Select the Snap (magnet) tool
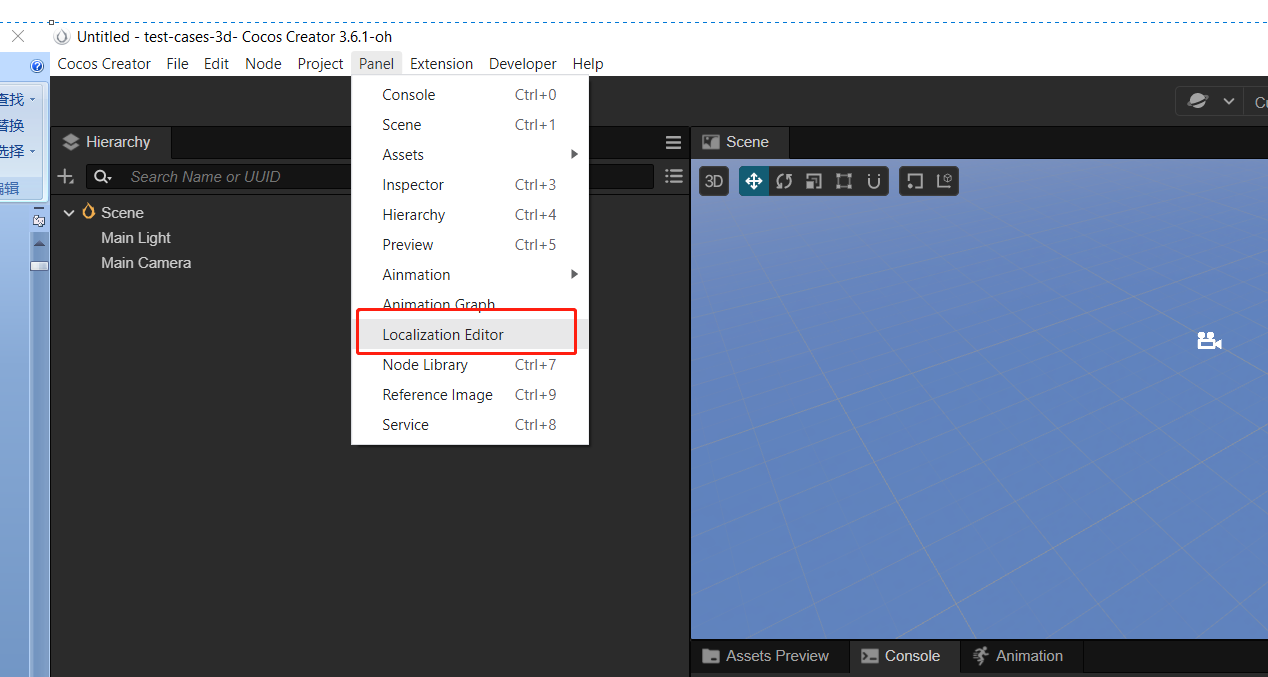This screenshot has width=1268, height=677. [874, 181]
